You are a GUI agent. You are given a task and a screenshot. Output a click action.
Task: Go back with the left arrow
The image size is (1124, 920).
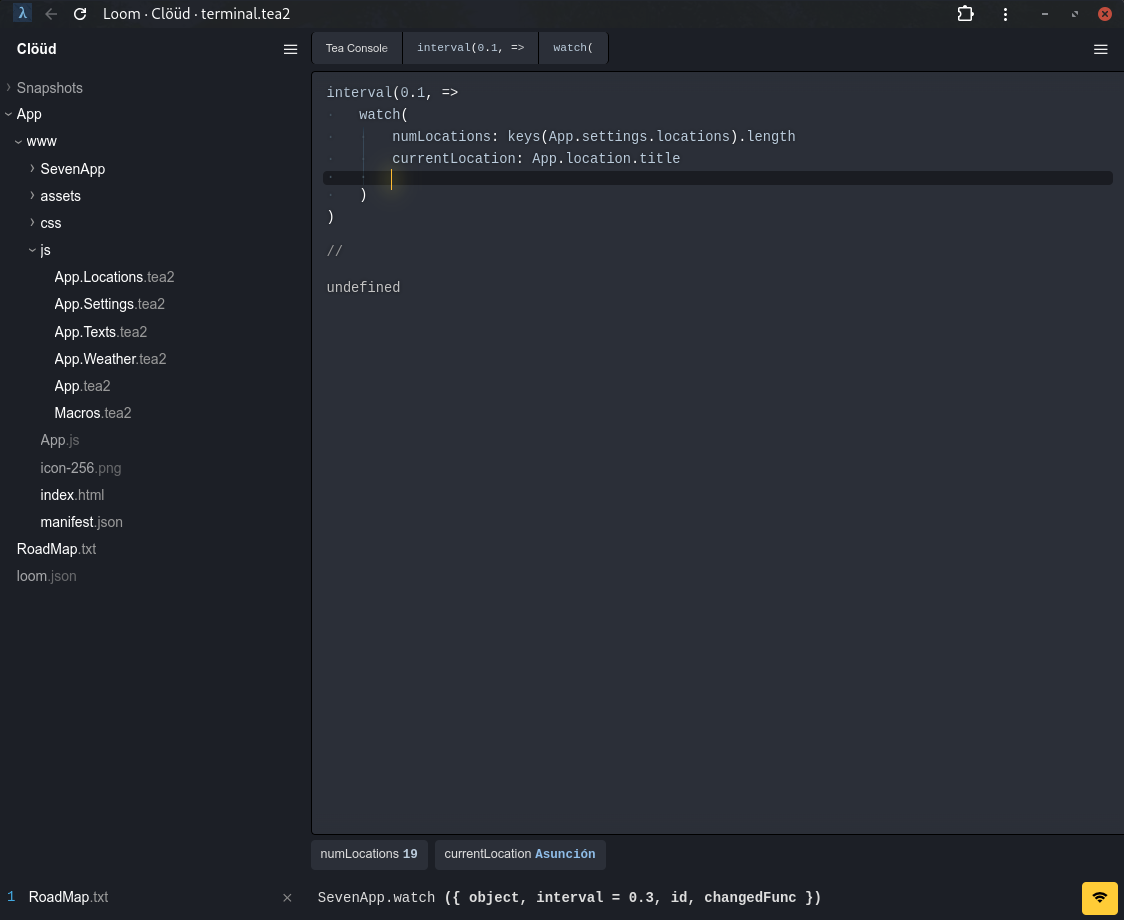point(51,14)
